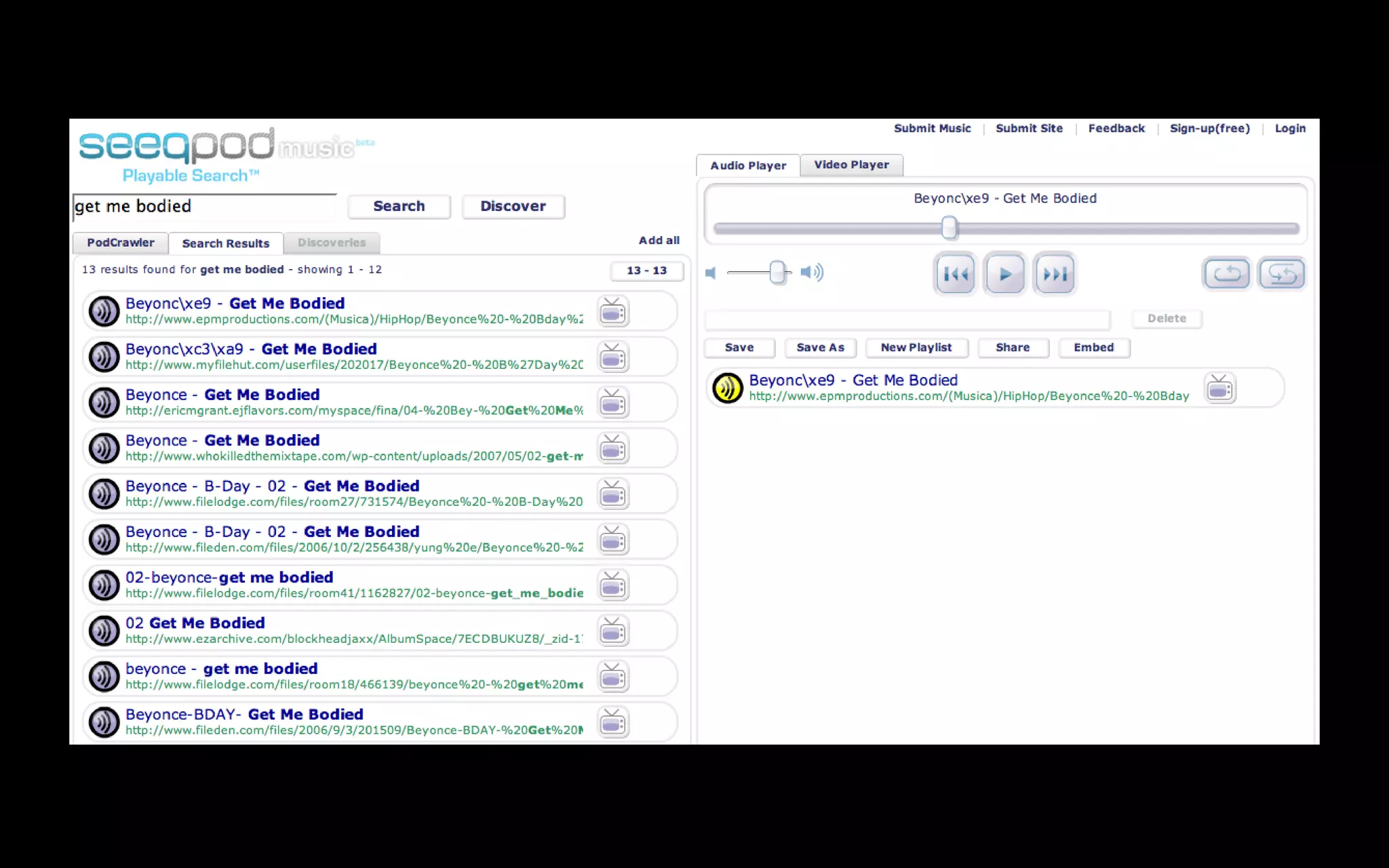Click the Discover button
This screenshot has width=1389, height=868.
click(x=513, y=206)
